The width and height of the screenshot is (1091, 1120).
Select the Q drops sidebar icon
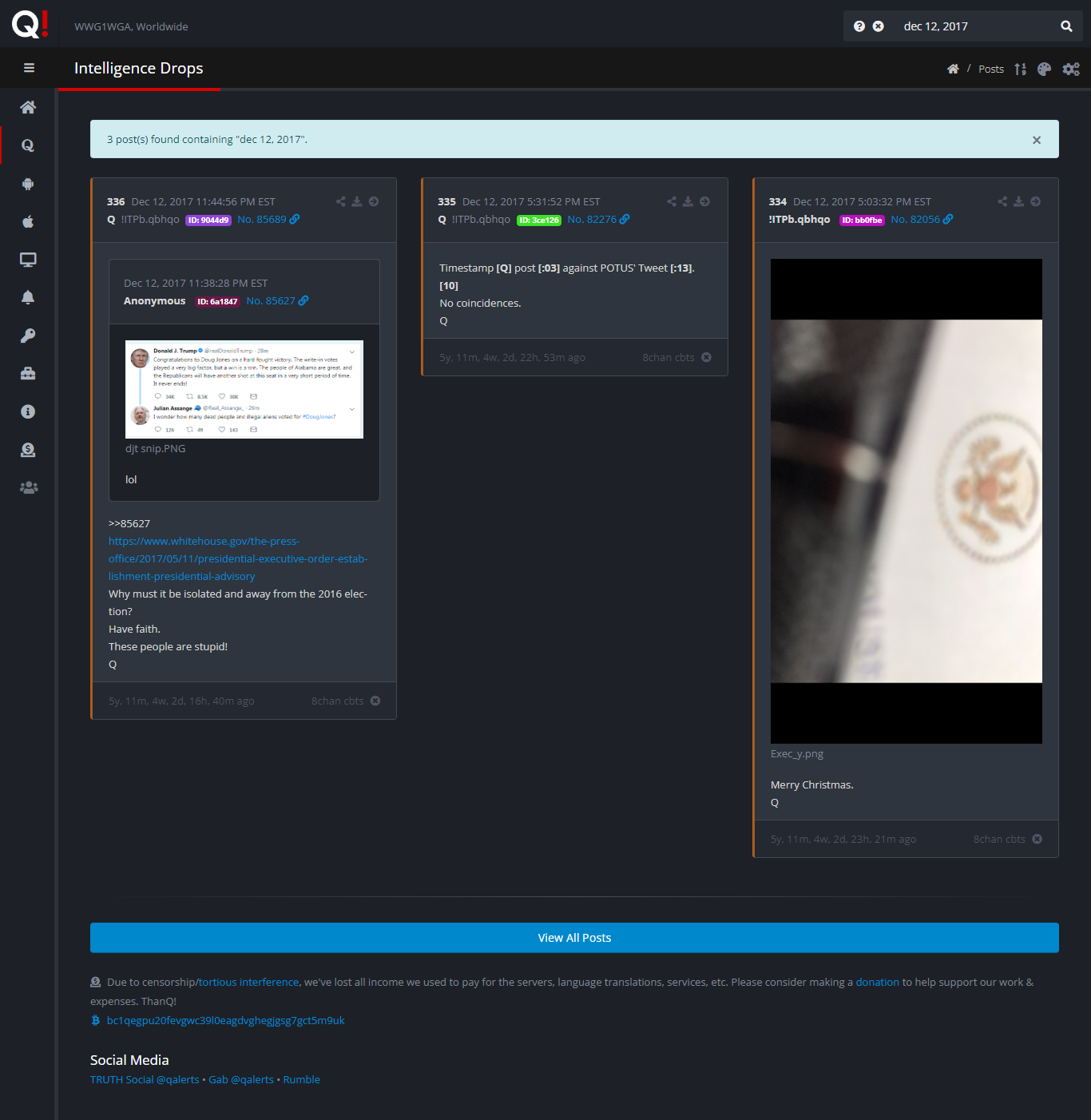click(x=28, y=145)
